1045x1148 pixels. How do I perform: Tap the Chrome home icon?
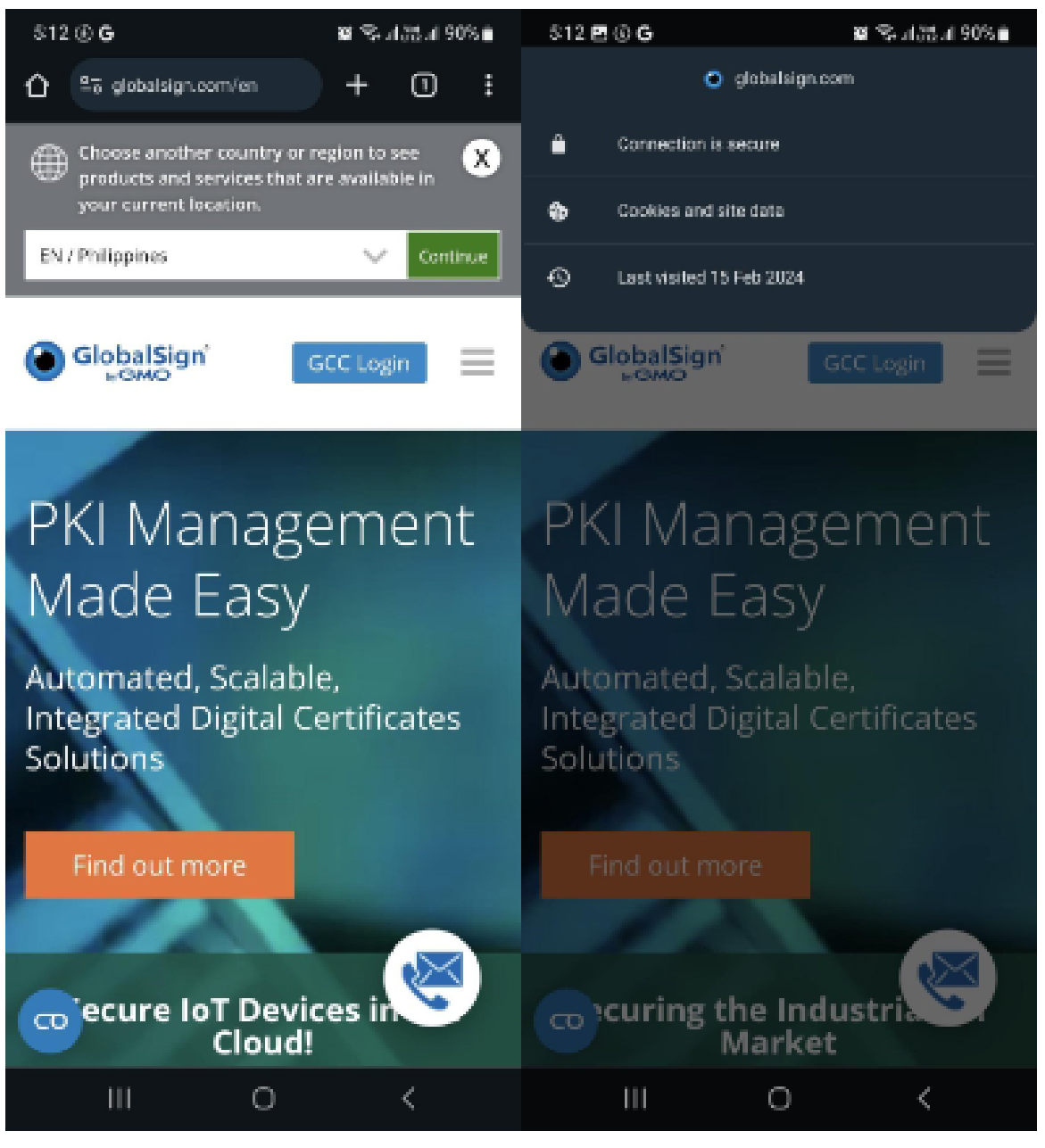pyautogui.click(x=37, y=86)
